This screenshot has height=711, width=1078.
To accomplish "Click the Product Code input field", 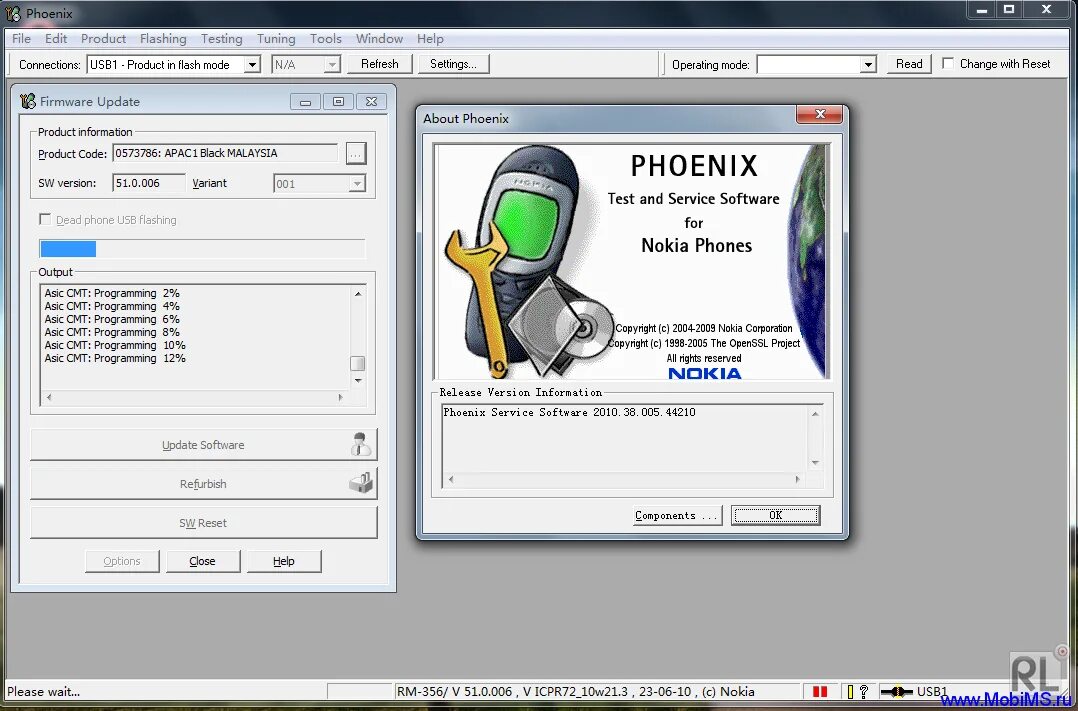I will coord(225,153).
